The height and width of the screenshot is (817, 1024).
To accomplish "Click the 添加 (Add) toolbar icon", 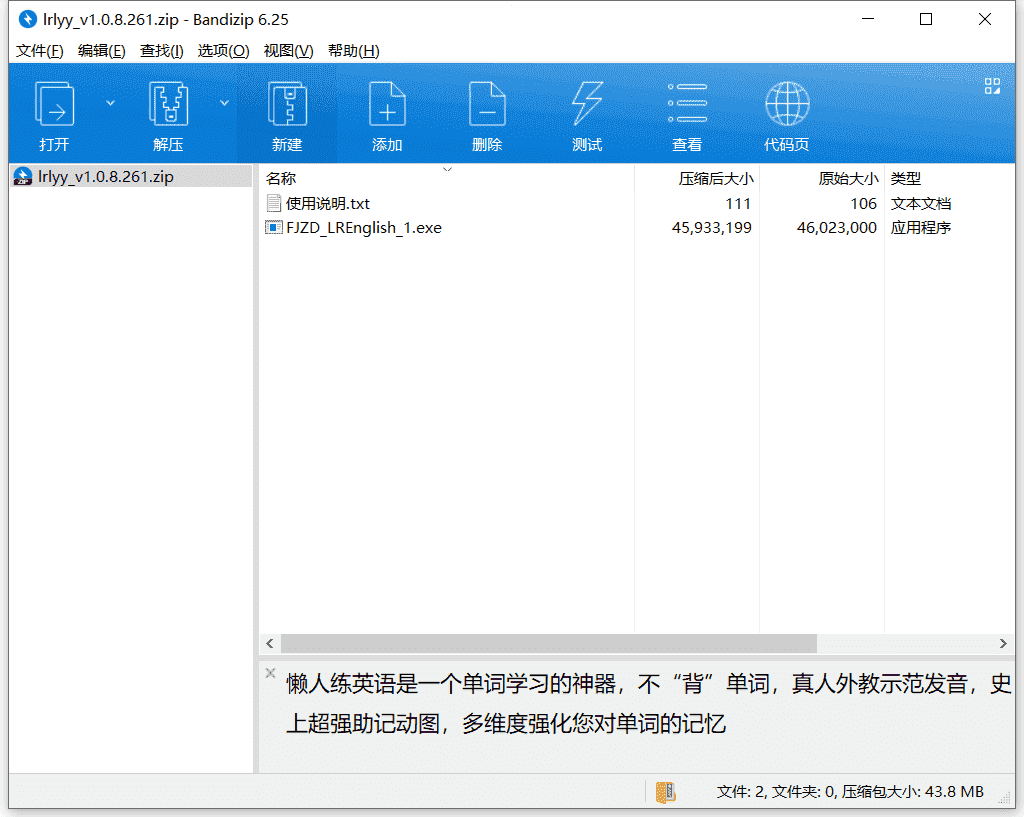I will point(387,104).
